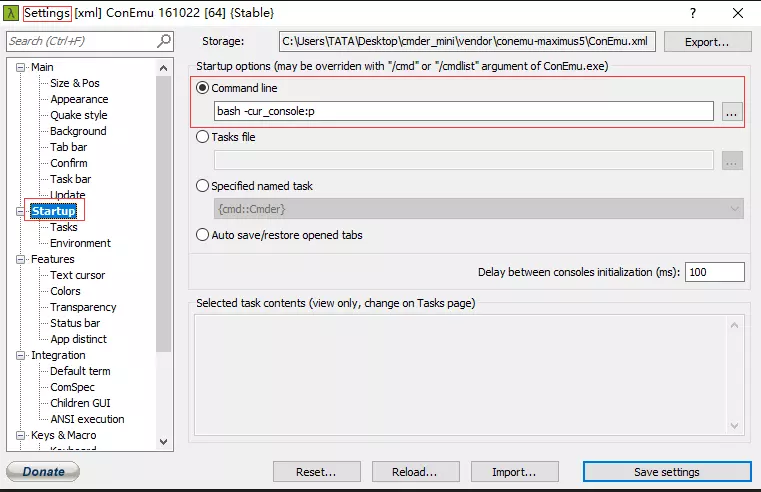Screen dimensions: 761x492
Task: Select the Integration tree item
Action: (58, 355)
